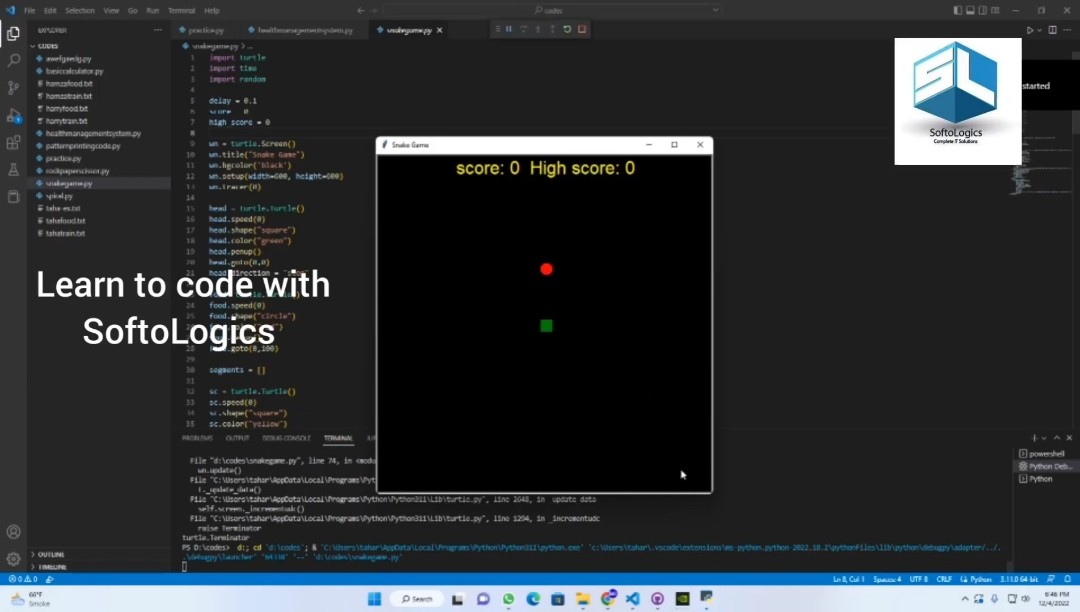
Task: Open the Run menu
Action: click(x=153, y=10)
